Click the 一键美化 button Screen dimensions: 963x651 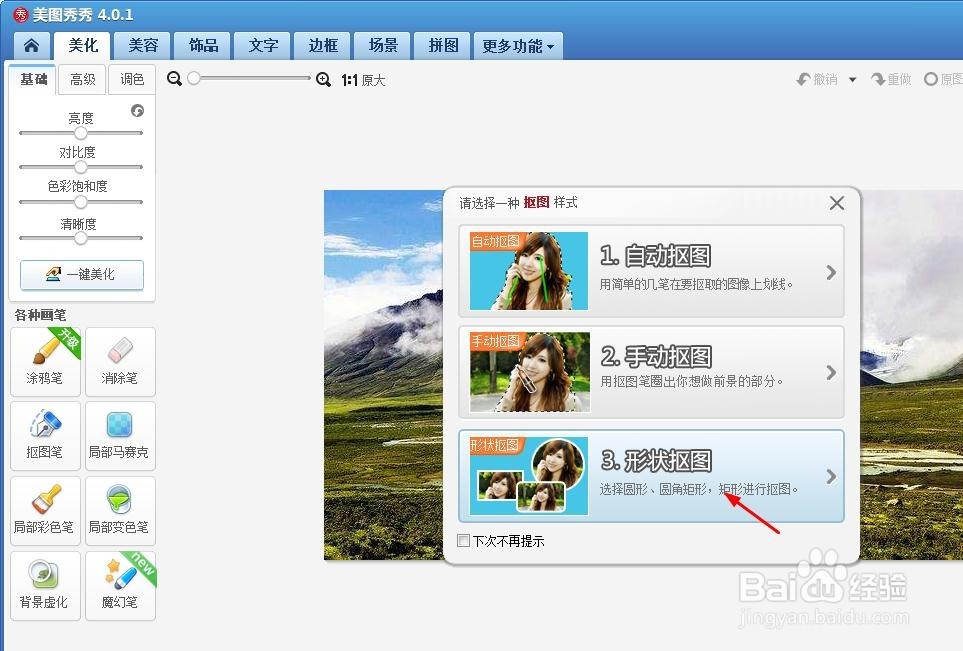click(82, 275)
